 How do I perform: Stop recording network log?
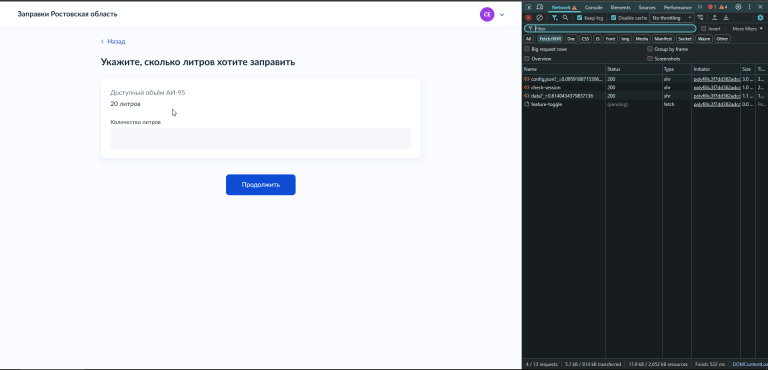point(528,18)
